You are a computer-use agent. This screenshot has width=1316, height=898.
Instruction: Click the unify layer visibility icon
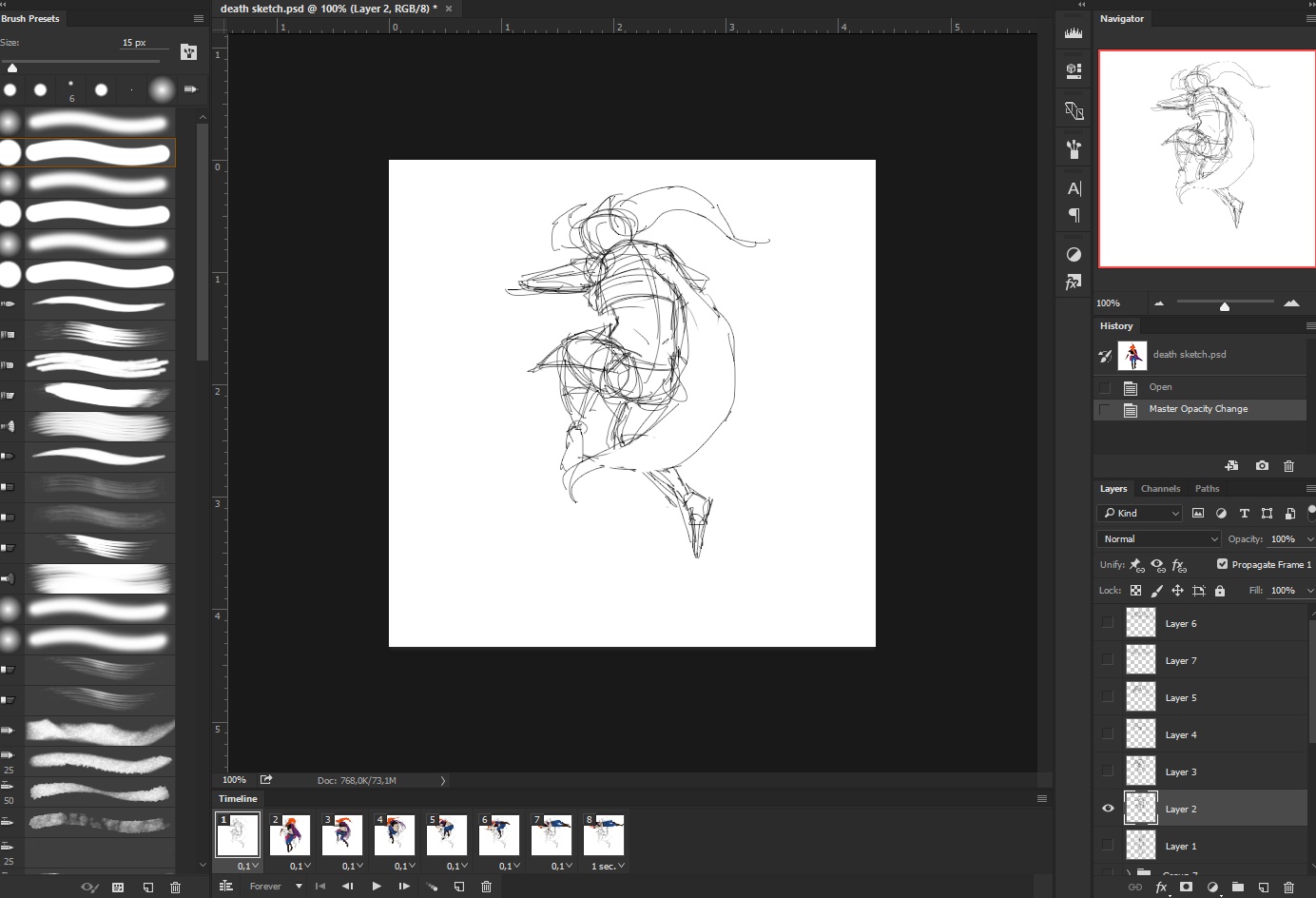pyautogui.click(x=1157, y=565)
